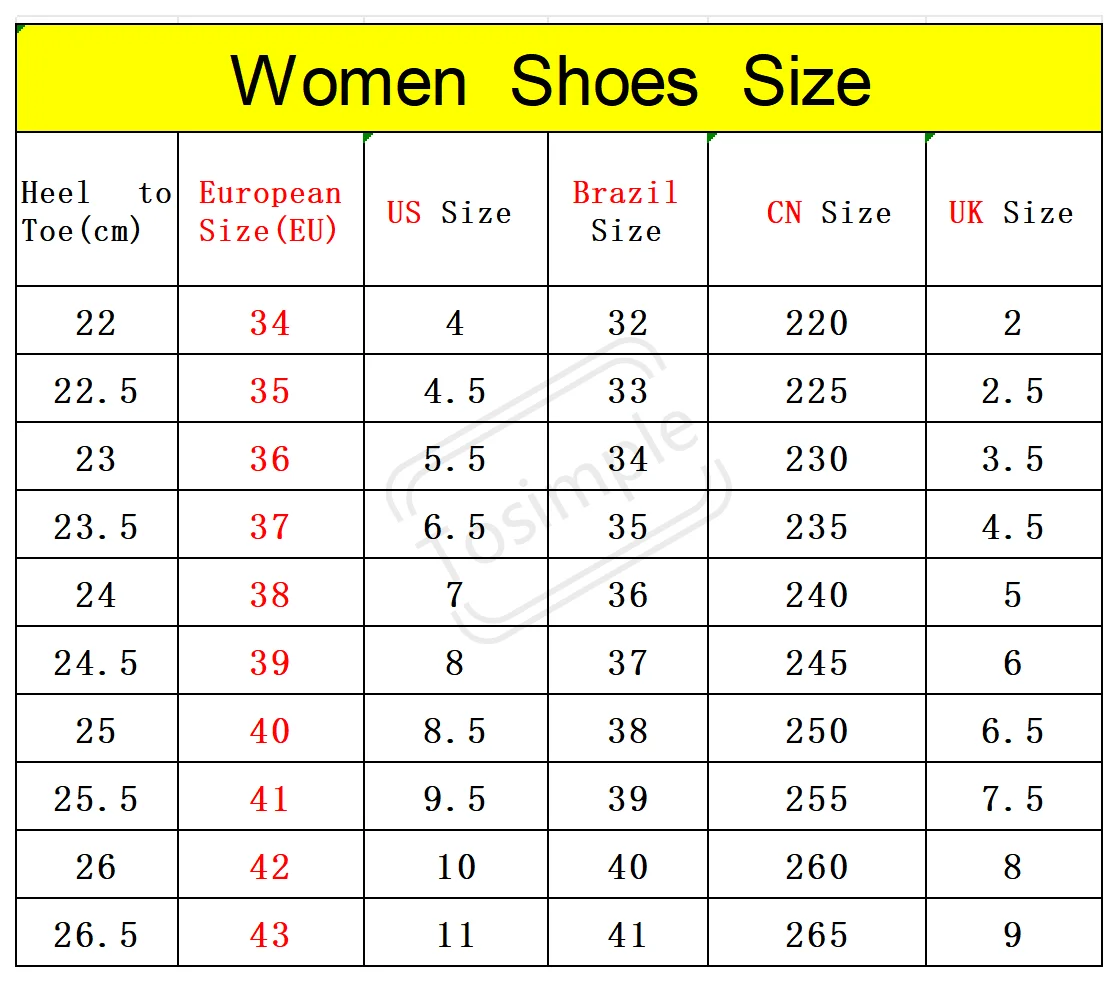
Task: Click the 'Brazil Size' header cell
Action: (x=626, y=211)
